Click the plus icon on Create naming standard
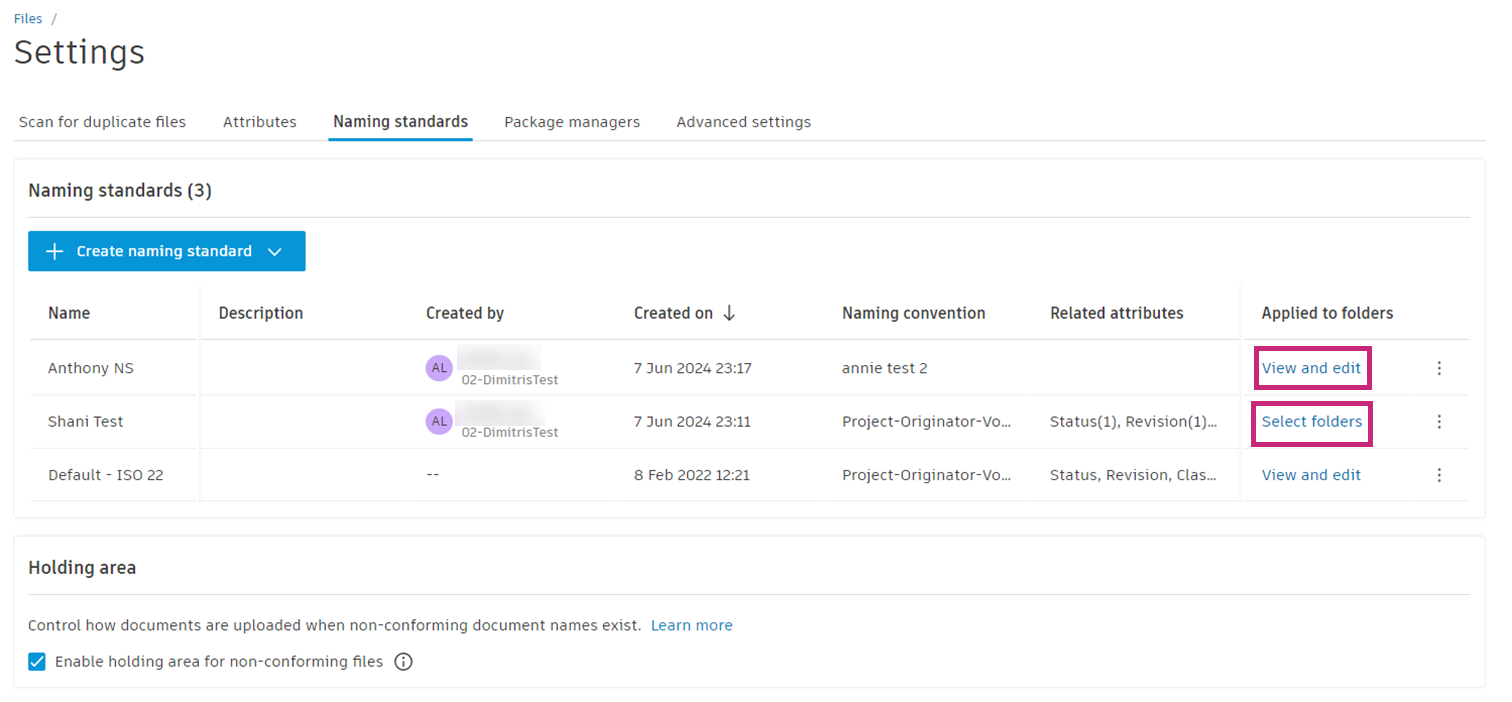The image size is (1512, 702). click(x=55, y=251)
